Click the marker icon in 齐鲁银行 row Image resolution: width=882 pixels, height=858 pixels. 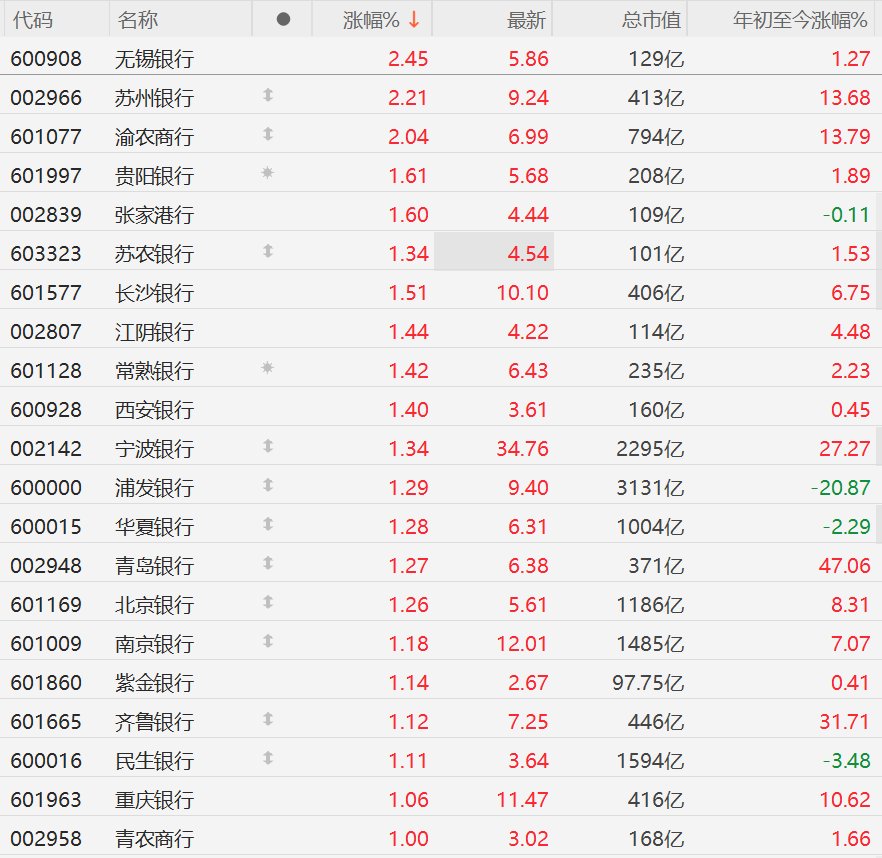[268, 719]
